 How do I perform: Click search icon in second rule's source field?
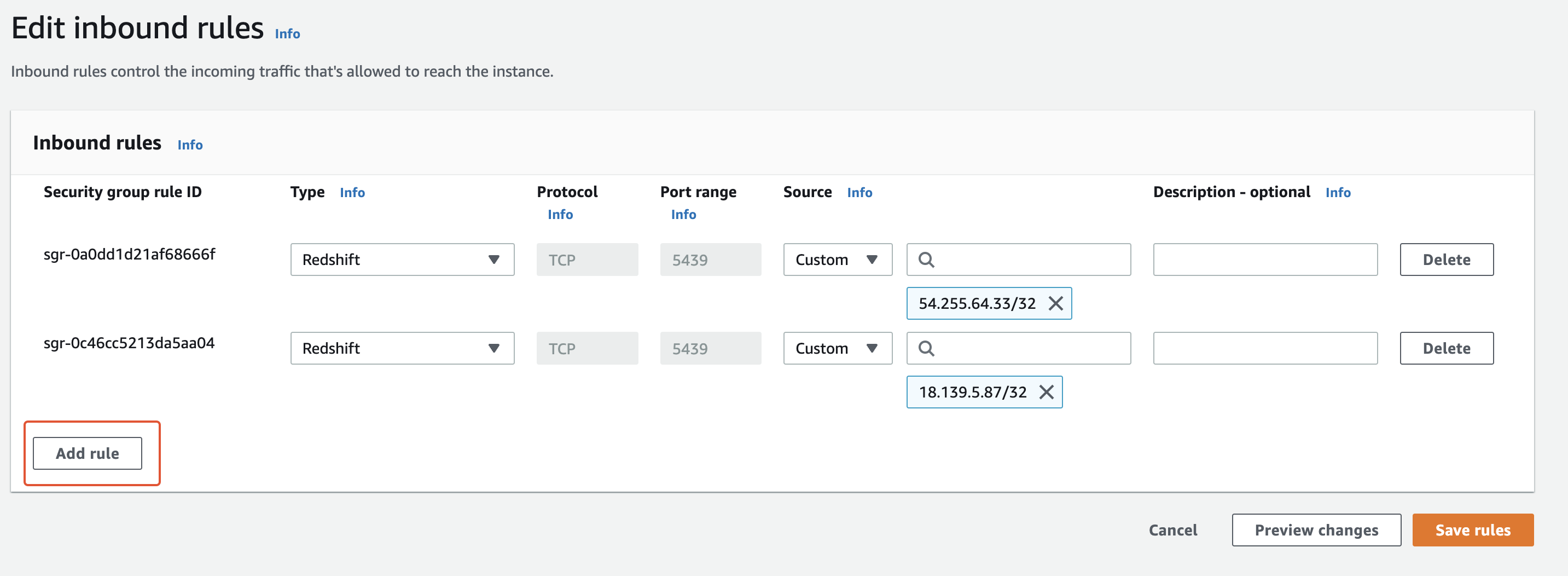point(926,348)
